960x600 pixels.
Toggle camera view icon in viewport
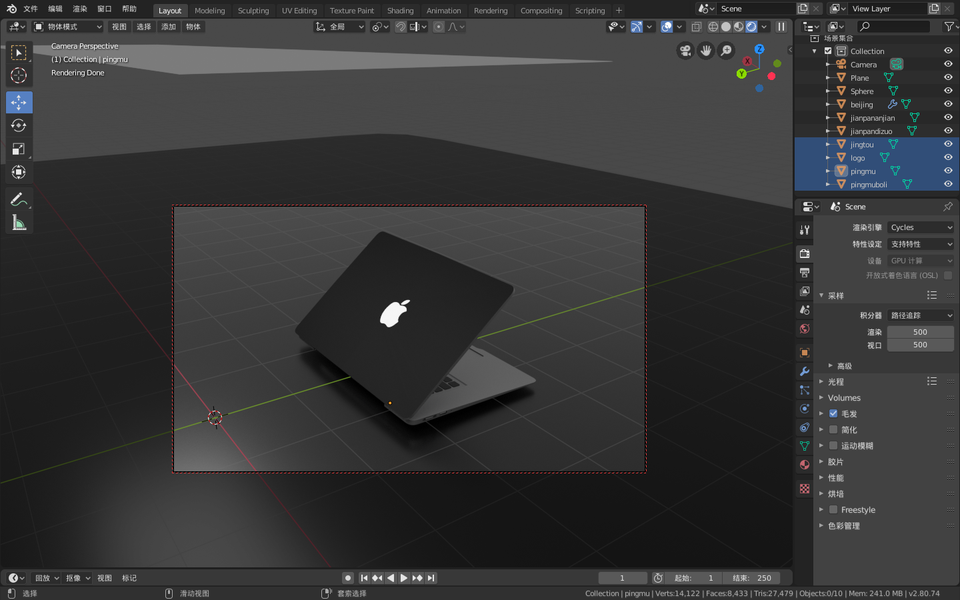point(685,51)
